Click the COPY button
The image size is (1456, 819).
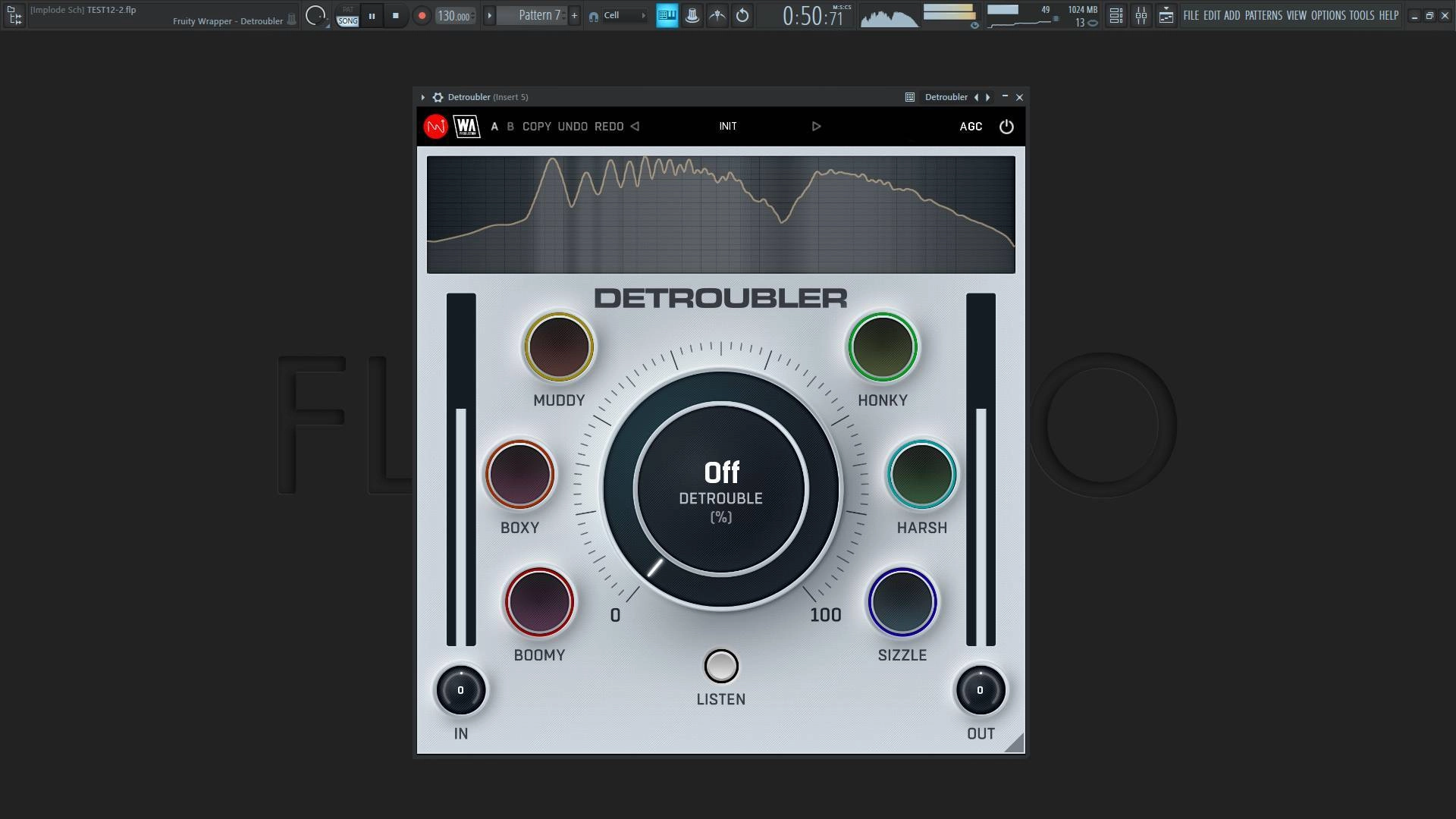click(537, 127)
